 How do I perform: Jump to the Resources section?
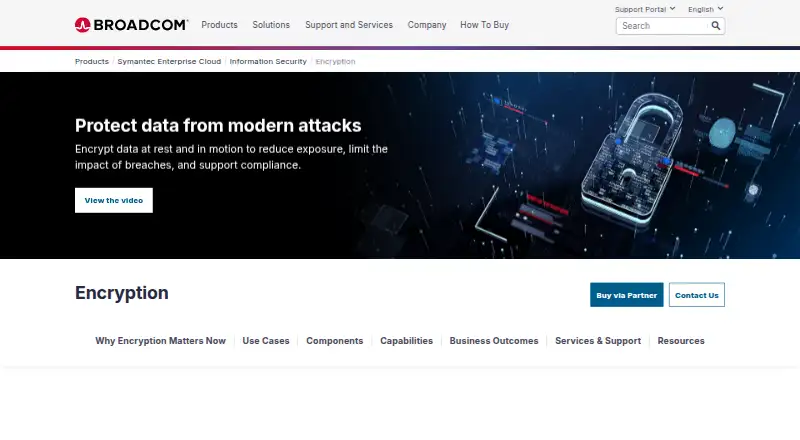coord(681,341)
